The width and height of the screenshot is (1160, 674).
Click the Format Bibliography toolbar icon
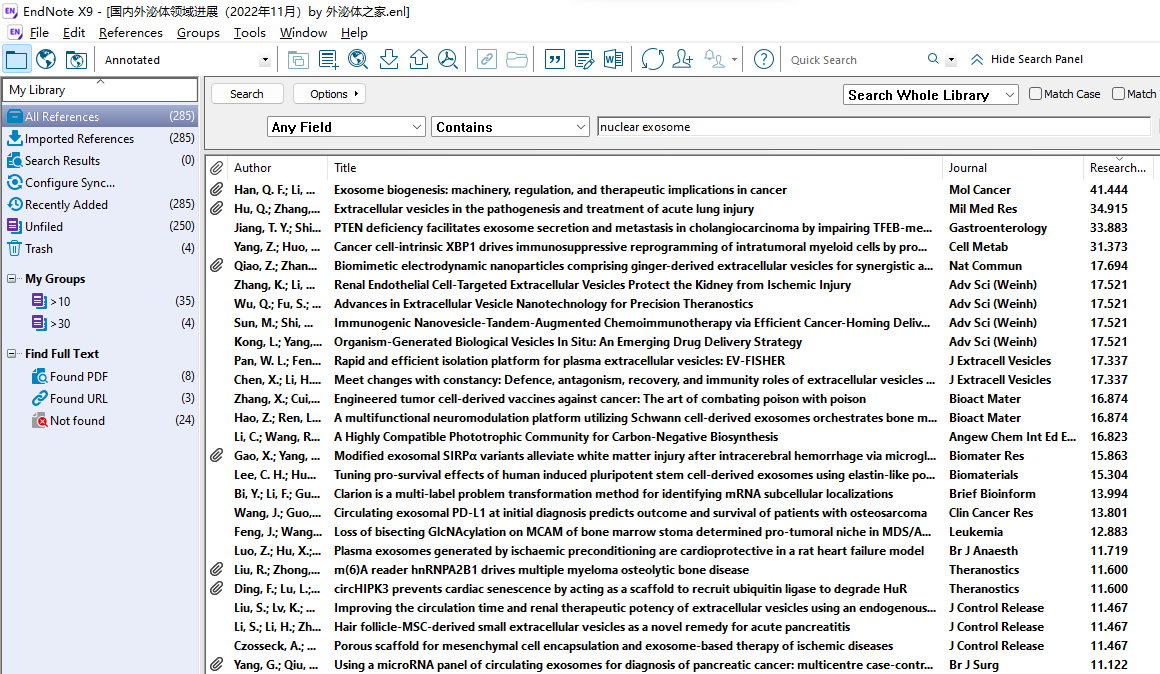(584, 59)
